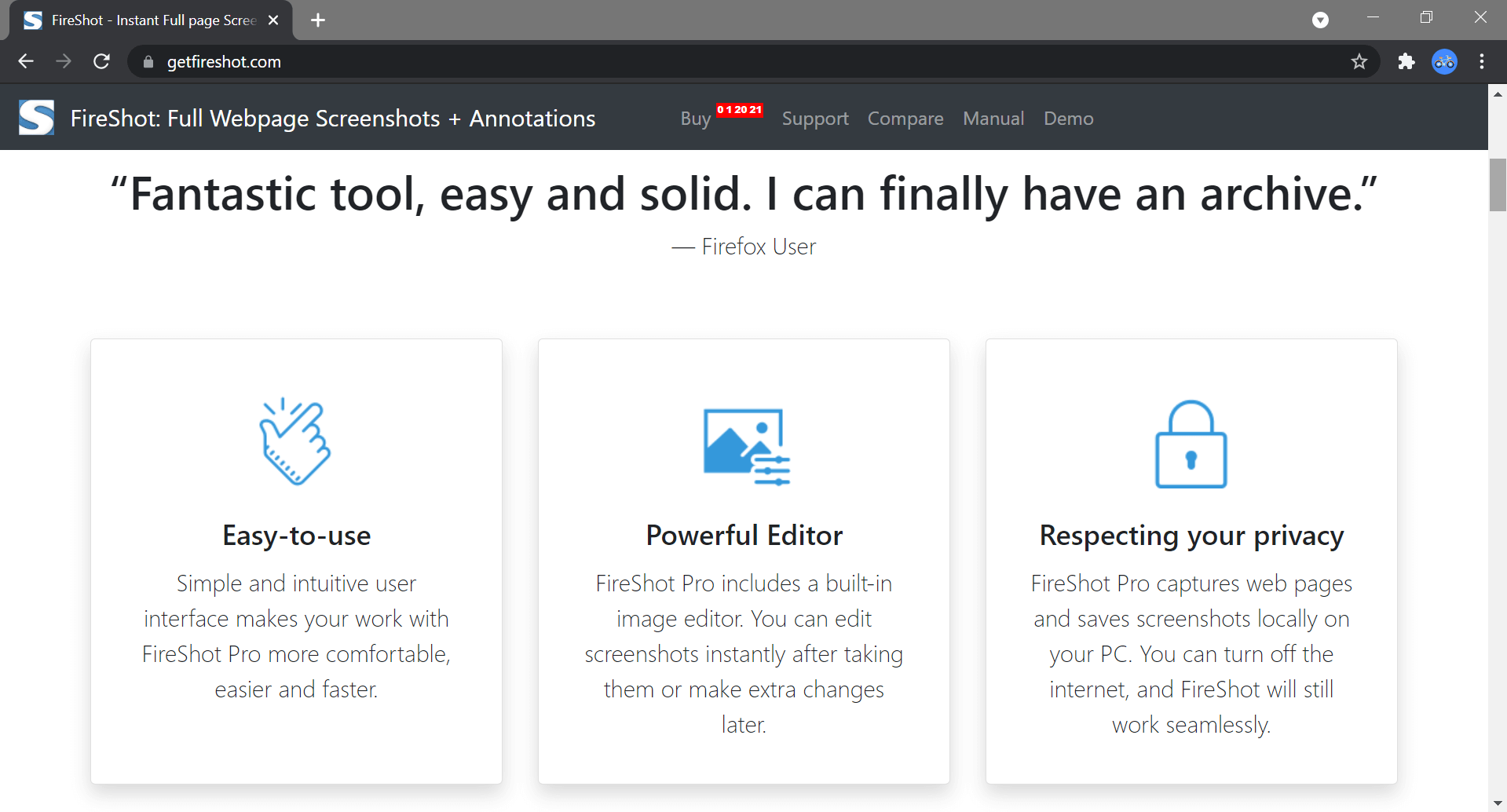Click the FireShot: Full Webpage Screenshots title
The image size is (1507, 812).
click(x=333, y=119)
